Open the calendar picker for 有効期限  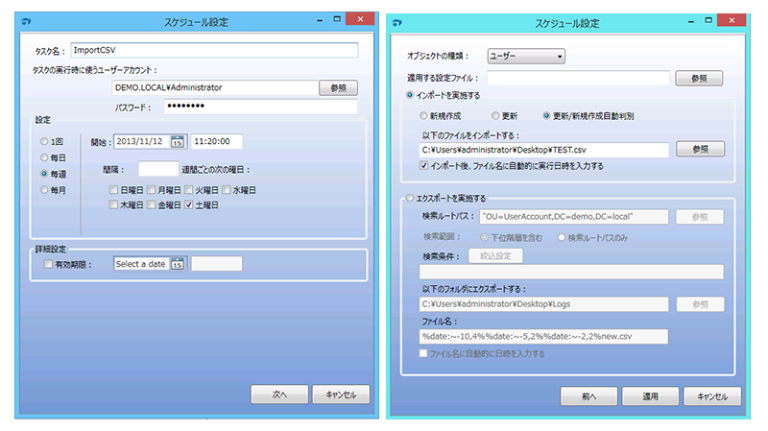coord(178,264)
